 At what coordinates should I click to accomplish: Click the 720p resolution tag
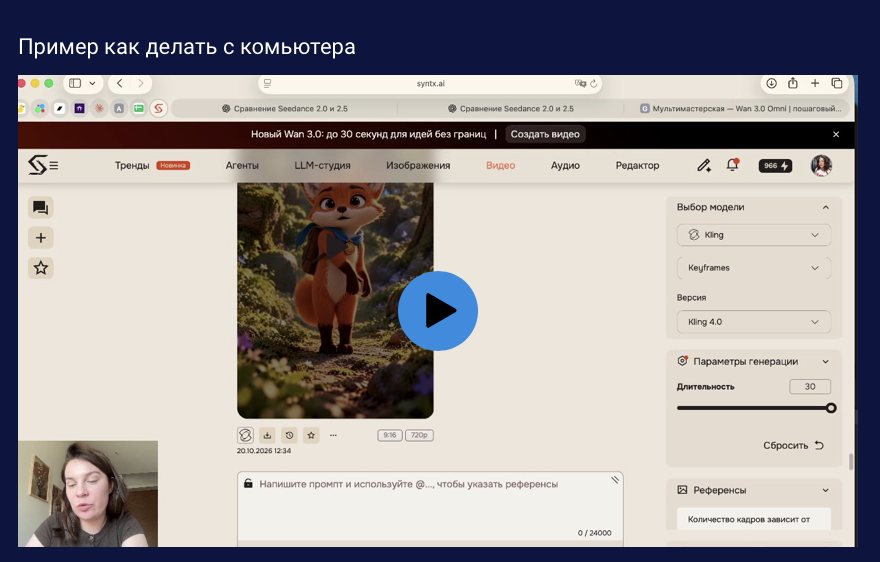pyautogui.click(x=419, y=435)
